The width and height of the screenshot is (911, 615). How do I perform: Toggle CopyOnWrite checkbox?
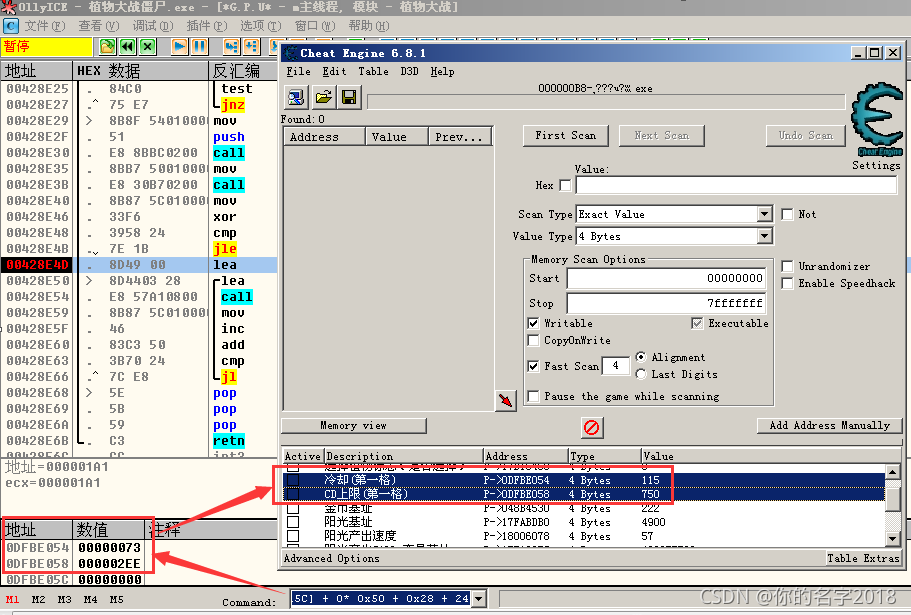(x=533, y=340)
